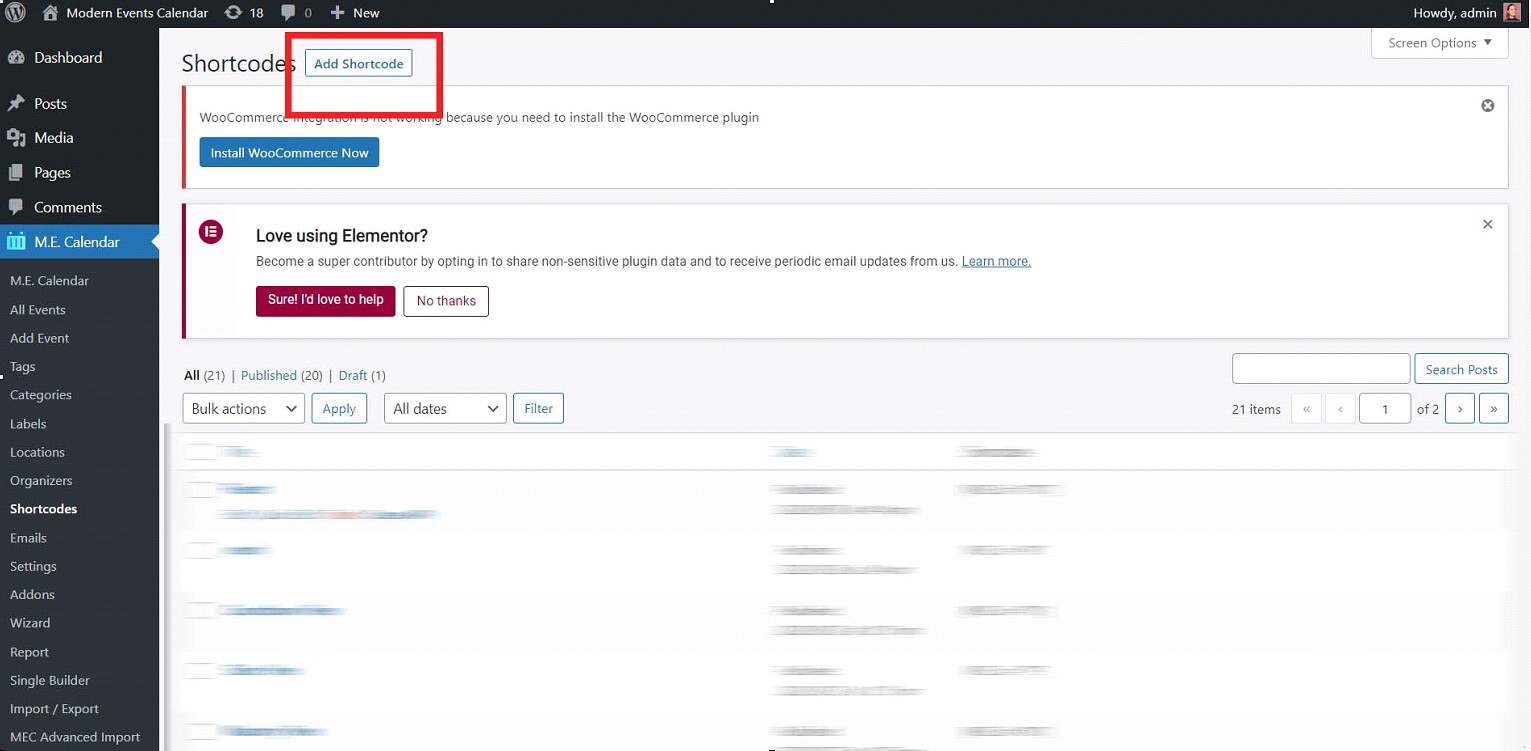Click the Apply bulk action button
Image resolution: width=1531 pixels, height=751 pixels.
tap(339, 408)
